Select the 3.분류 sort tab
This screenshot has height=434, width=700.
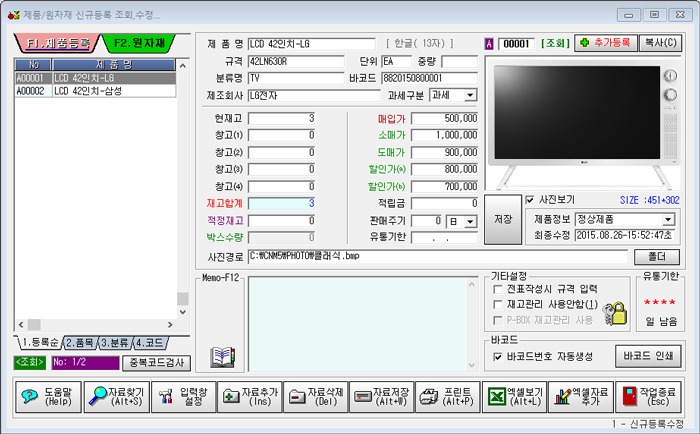coord(115,343)
